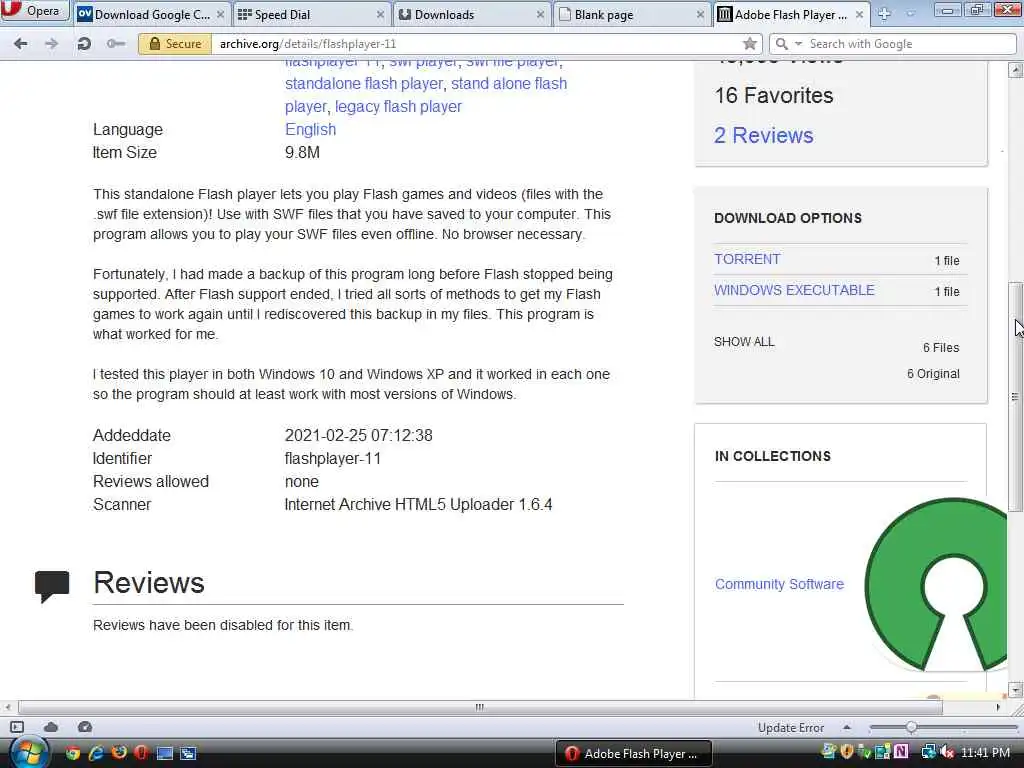Click the vertical scrollbar up arrow
The image size is (1024, 768).
coord(1015,69)
